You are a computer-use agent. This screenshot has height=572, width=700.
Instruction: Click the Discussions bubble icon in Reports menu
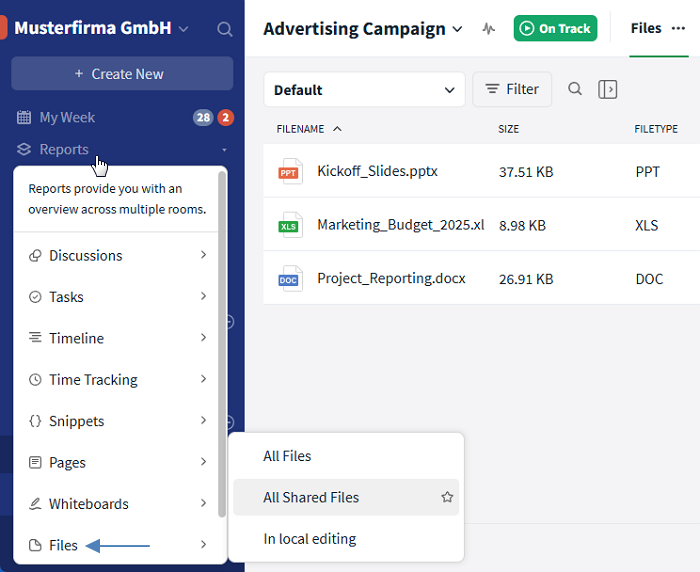coord(35,255)
